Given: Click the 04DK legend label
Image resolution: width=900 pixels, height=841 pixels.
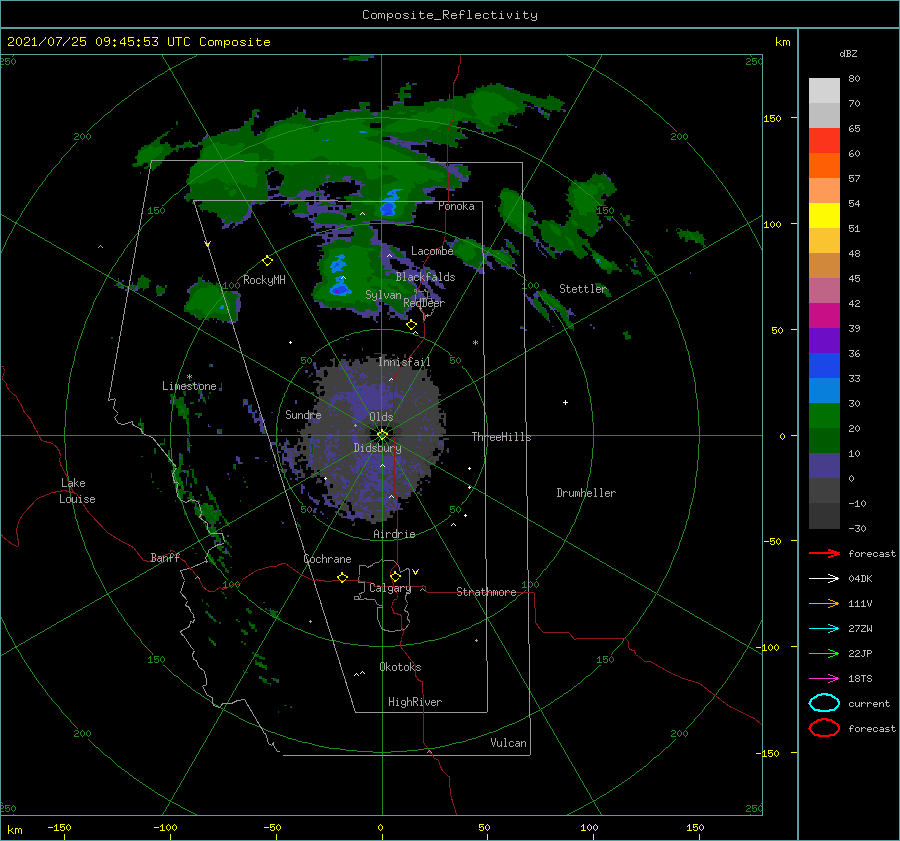Looking at the screenshot, I should (x=860, y=578).
